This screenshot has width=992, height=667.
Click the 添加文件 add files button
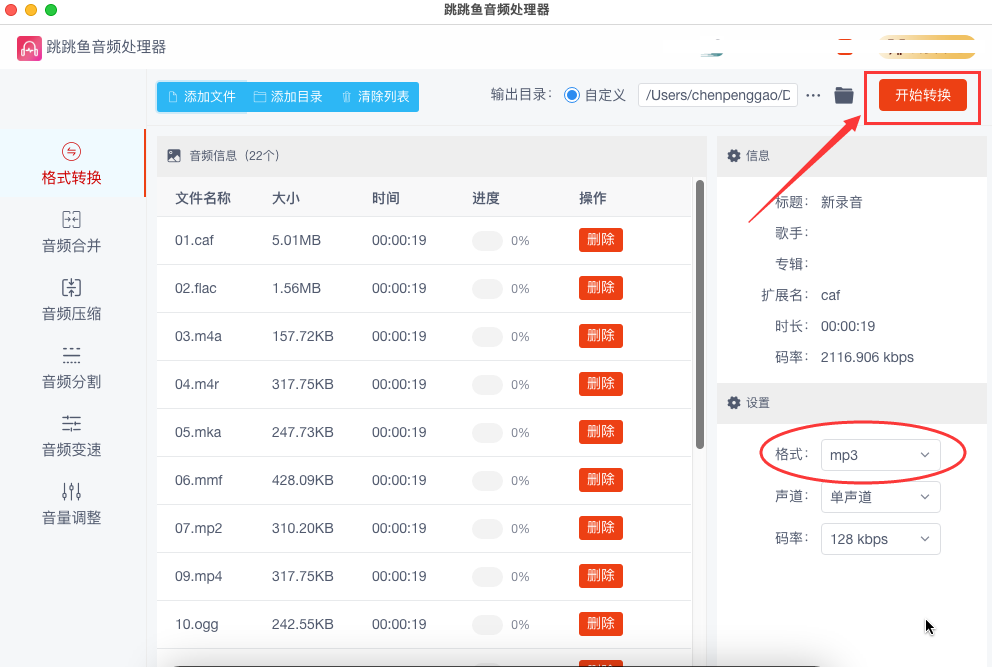pyautogui.click(x=201, y=97)
